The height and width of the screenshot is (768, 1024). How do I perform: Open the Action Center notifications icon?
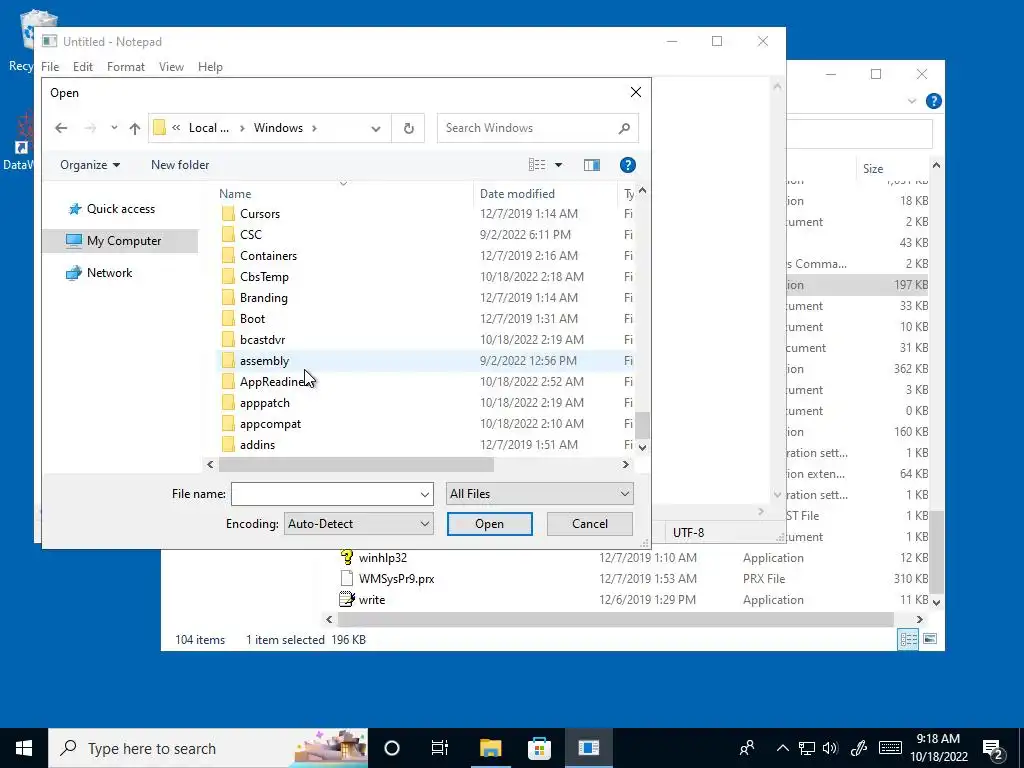click(993, 748)
